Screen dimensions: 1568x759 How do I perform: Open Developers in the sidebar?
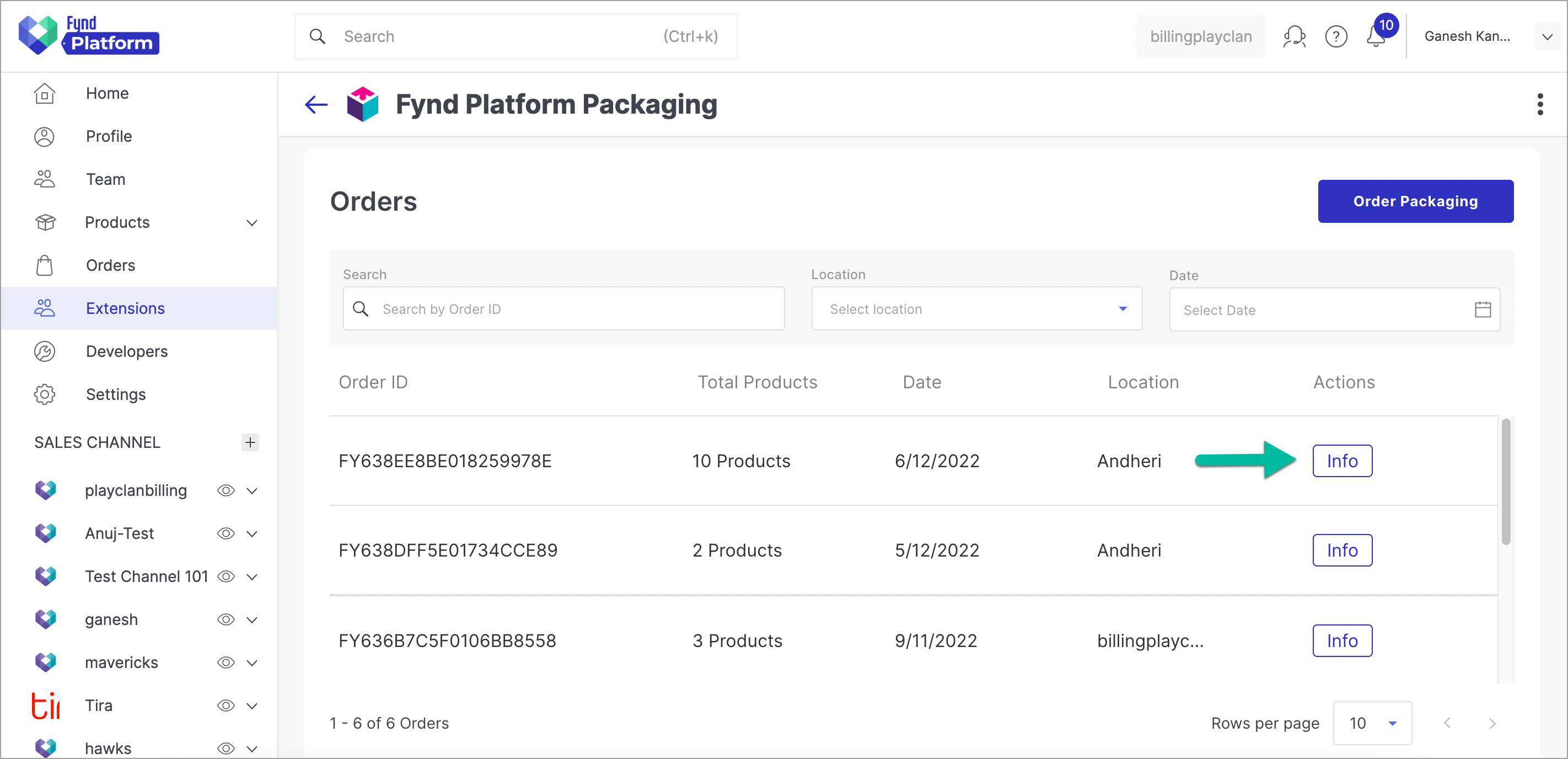click(139, 351)
